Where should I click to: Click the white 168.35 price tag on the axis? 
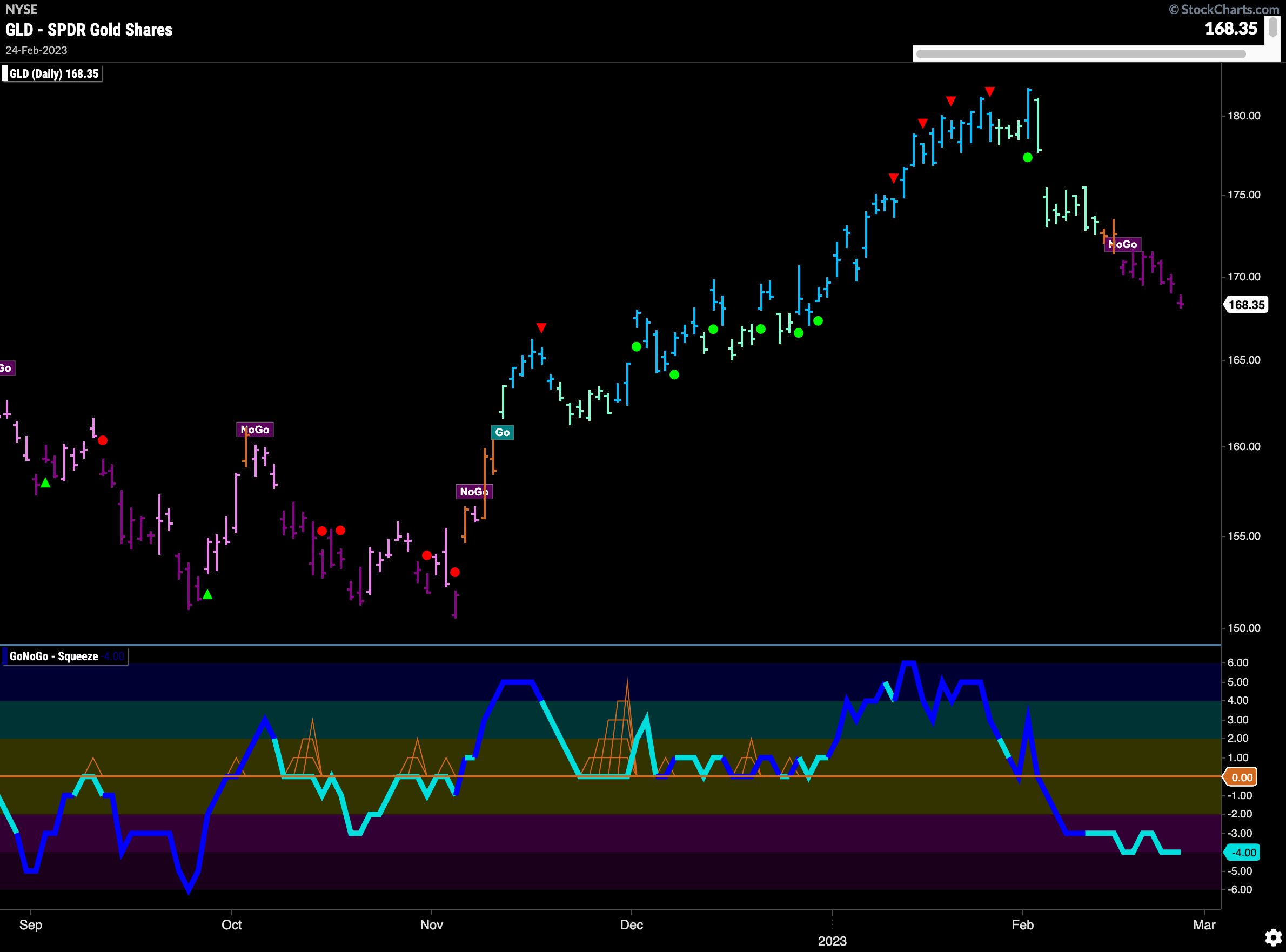click(x=1245, y=305)
